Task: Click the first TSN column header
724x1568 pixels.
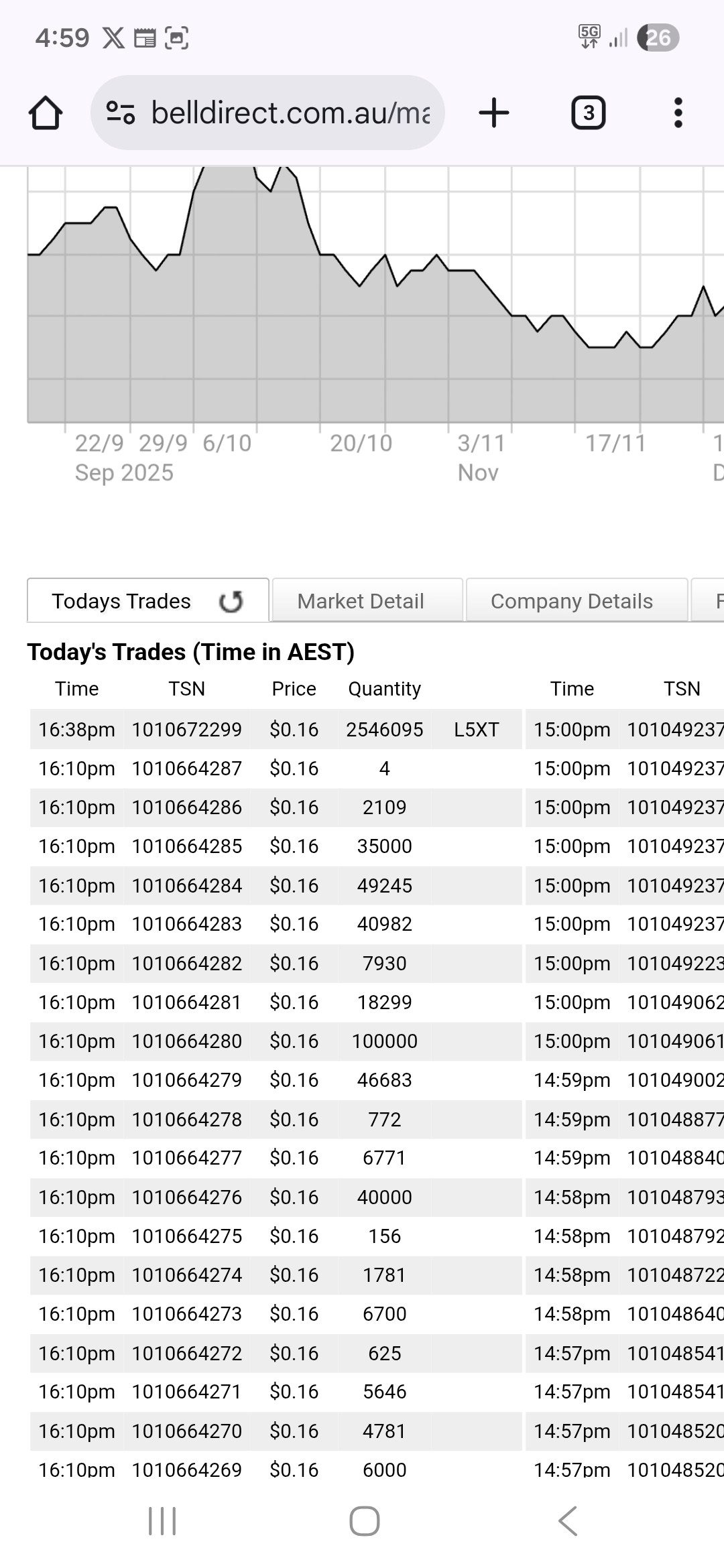Action: pos(186,689)
